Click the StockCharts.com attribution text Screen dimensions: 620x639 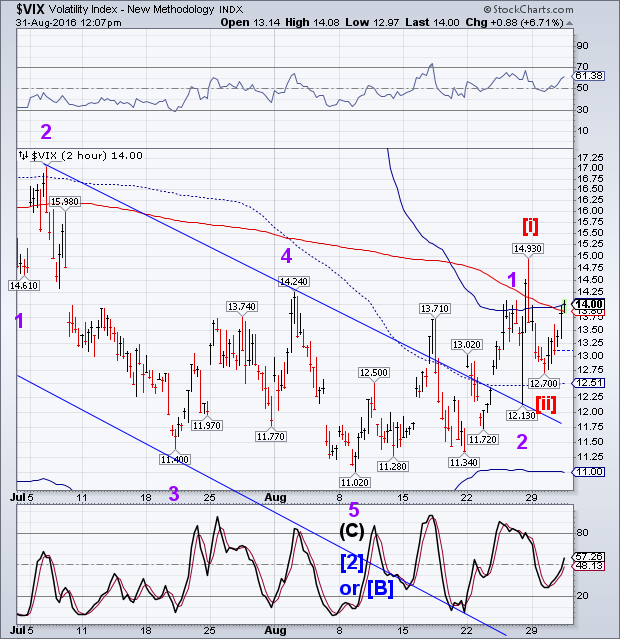coord(528,9)
